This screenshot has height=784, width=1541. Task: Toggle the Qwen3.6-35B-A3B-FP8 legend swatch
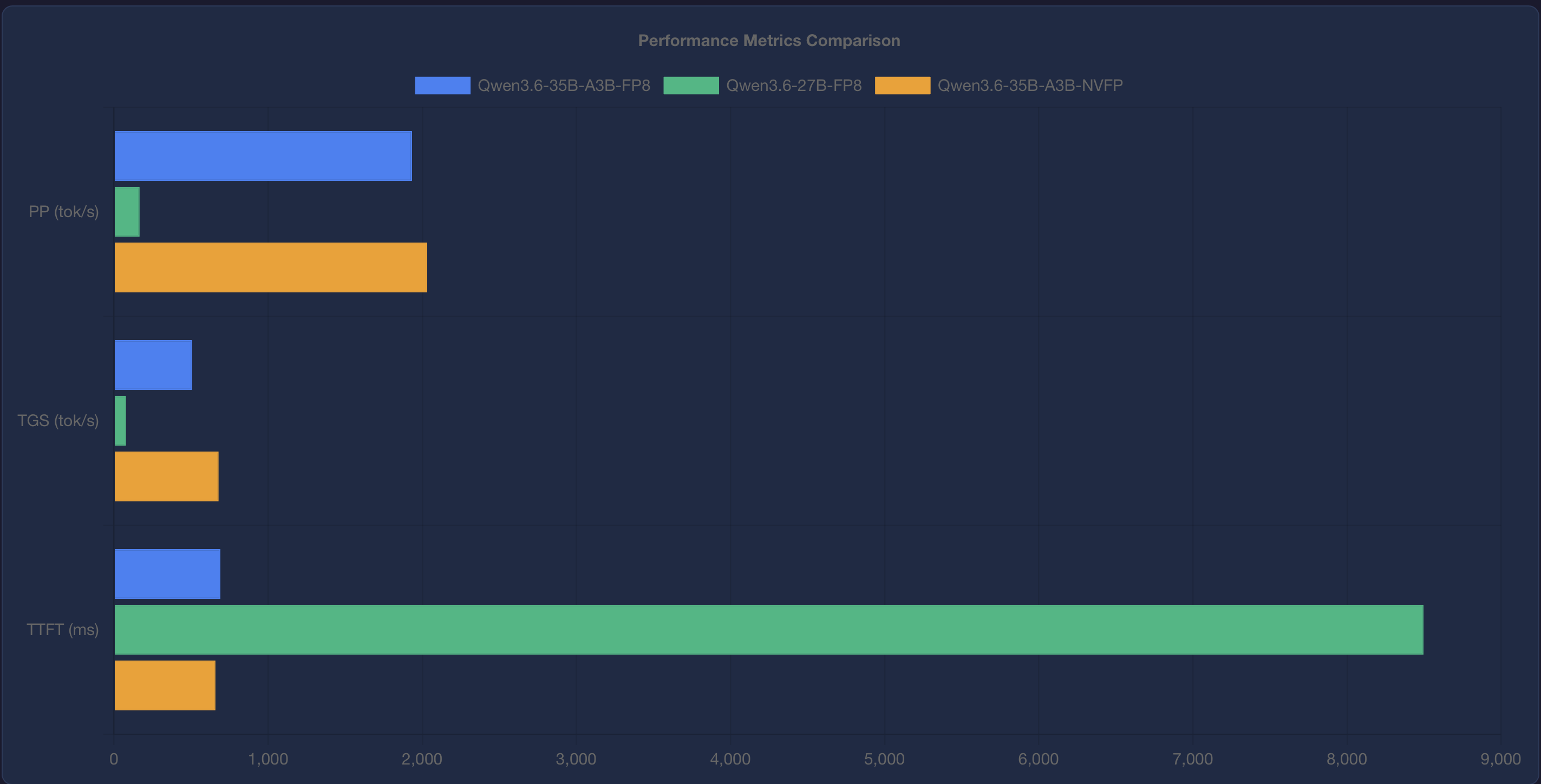click(x=443, y=86)
